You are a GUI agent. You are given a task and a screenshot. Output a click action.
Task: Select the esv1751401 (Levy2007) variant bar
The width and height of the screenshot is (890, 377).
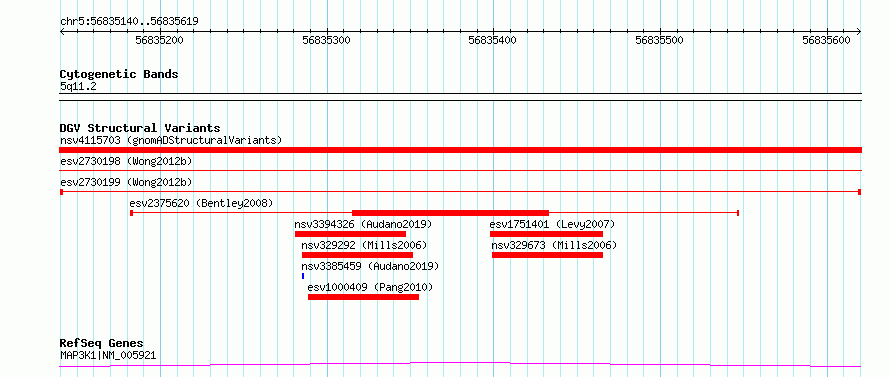point(546,234)
